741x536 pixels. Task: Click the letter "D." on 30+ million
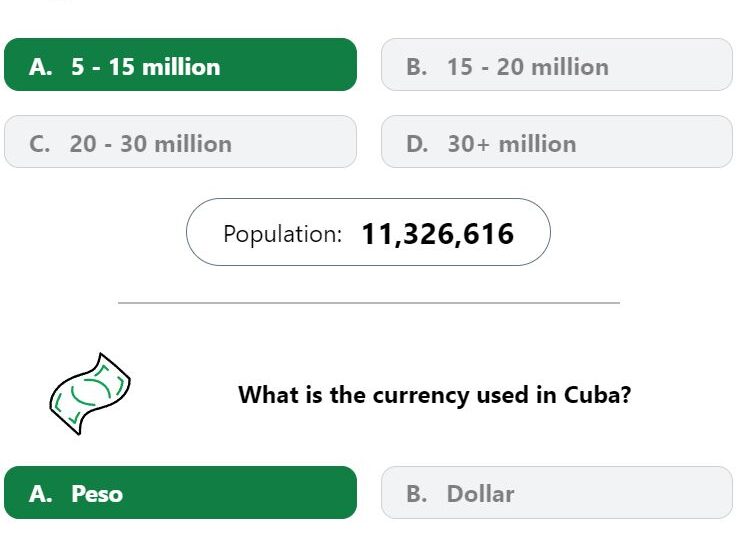tap(417, 144)
